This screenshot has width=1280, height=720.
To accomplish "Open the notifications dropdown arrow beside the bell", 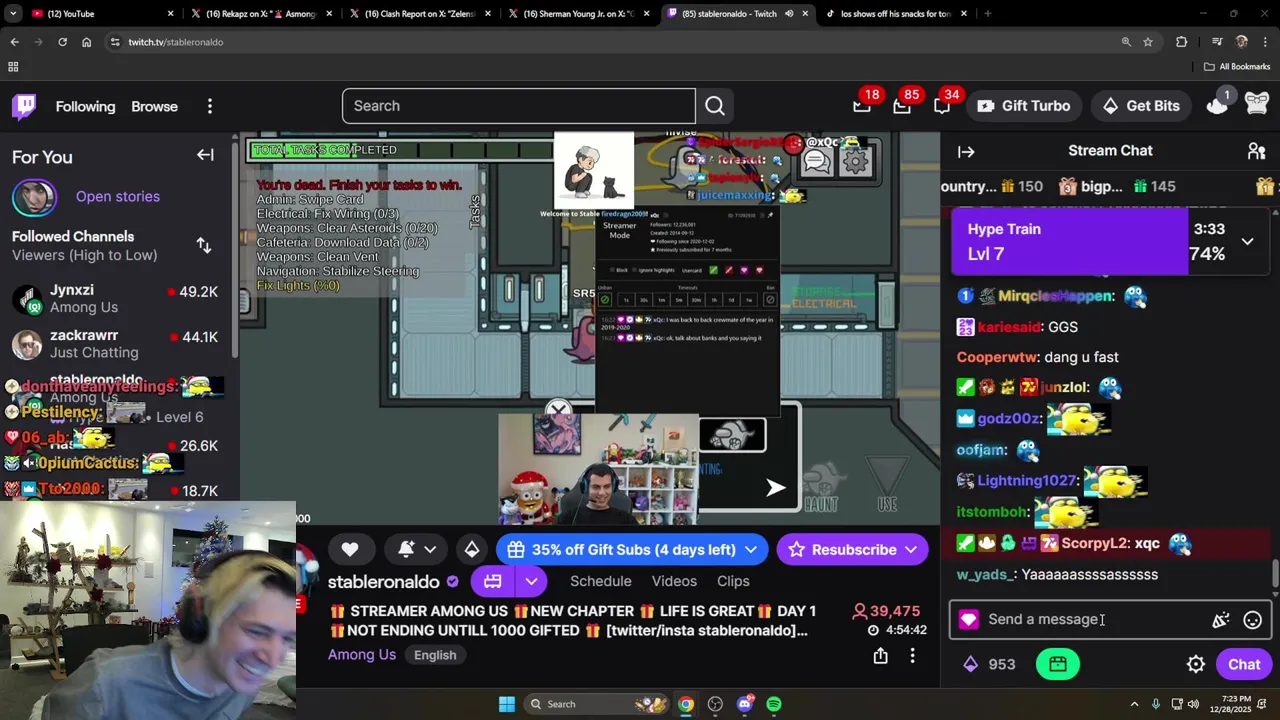I will pos(430,549).
